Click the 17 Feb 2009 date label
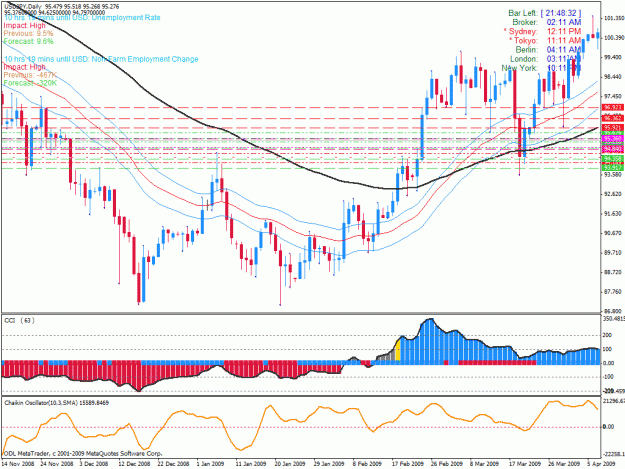Viewport: 625px width, 469px height. click(407, 464)
